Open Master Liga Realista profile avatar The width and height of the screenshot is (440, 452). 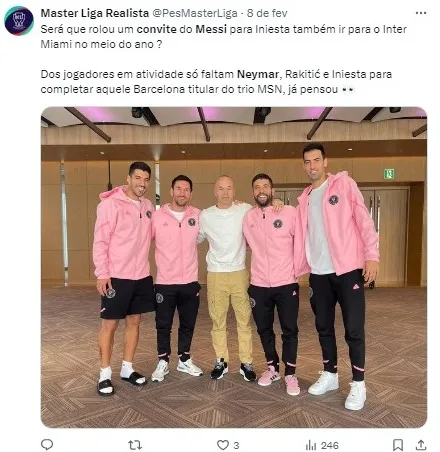pyautogui.click(x=19, y=21)
